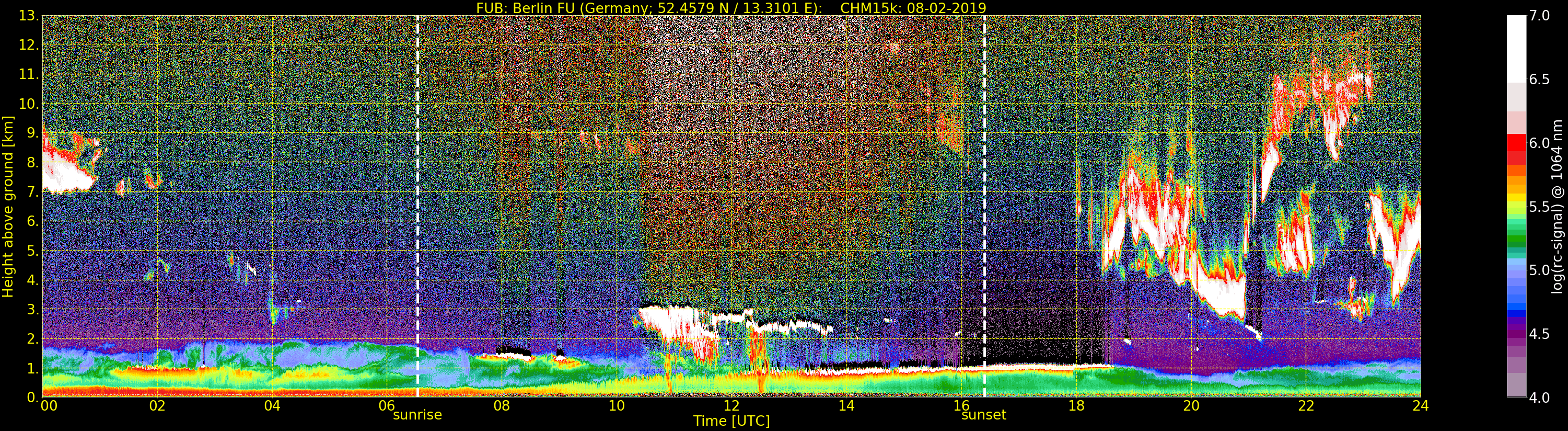This screenshot has width=1568, height=431.
Task: Click the sunrise dashed vertical line
Action: 417,206
